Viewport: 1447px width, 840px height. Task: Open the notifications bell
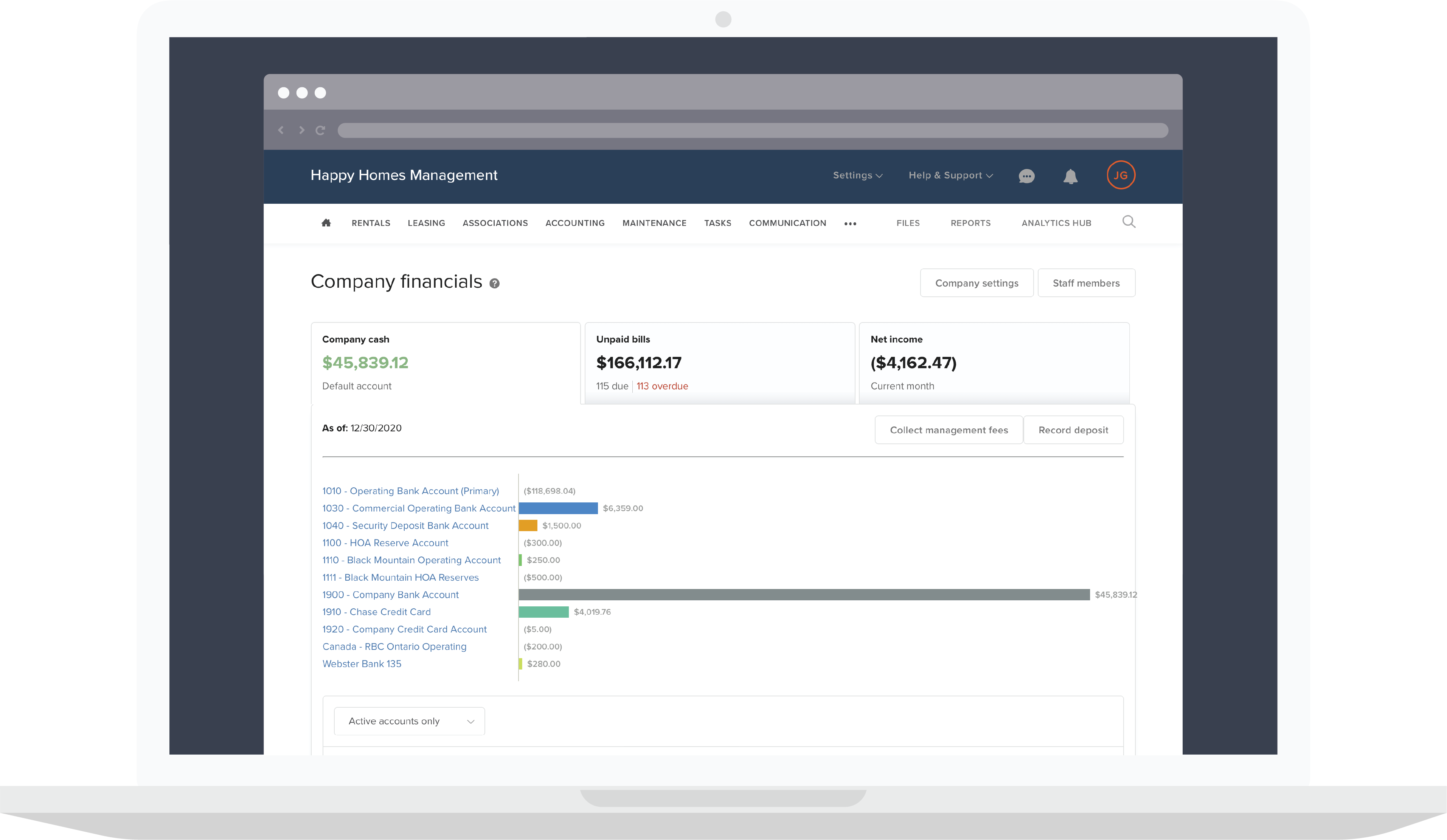(1070, 176)
